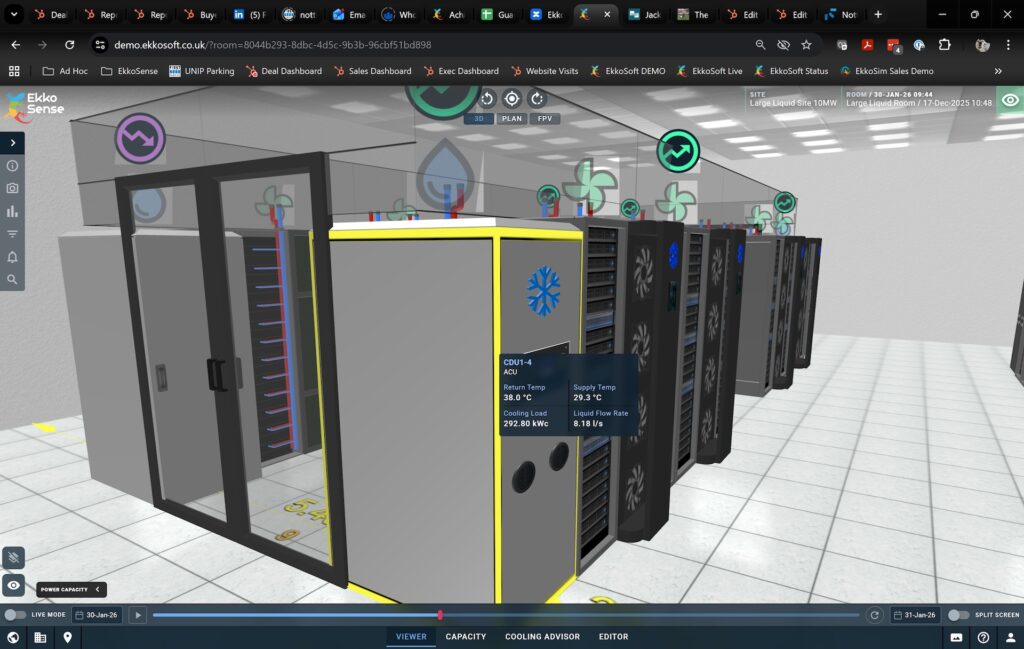Click the camera snapshot icon in sidebar
This screenshot has width=1024, height=649.
12,188
